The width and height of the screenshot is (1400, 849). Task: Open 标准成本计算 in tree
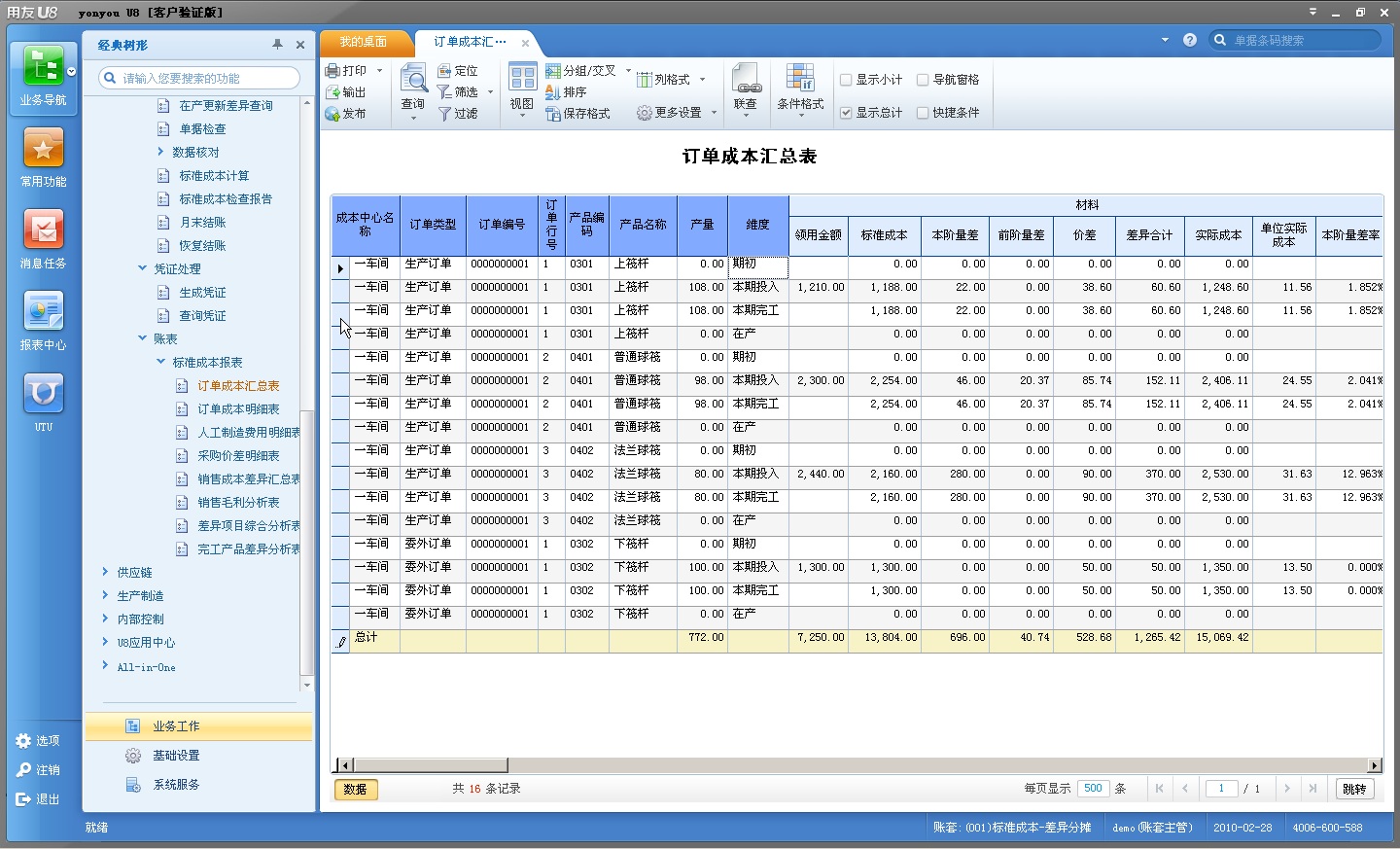[214, 176]
